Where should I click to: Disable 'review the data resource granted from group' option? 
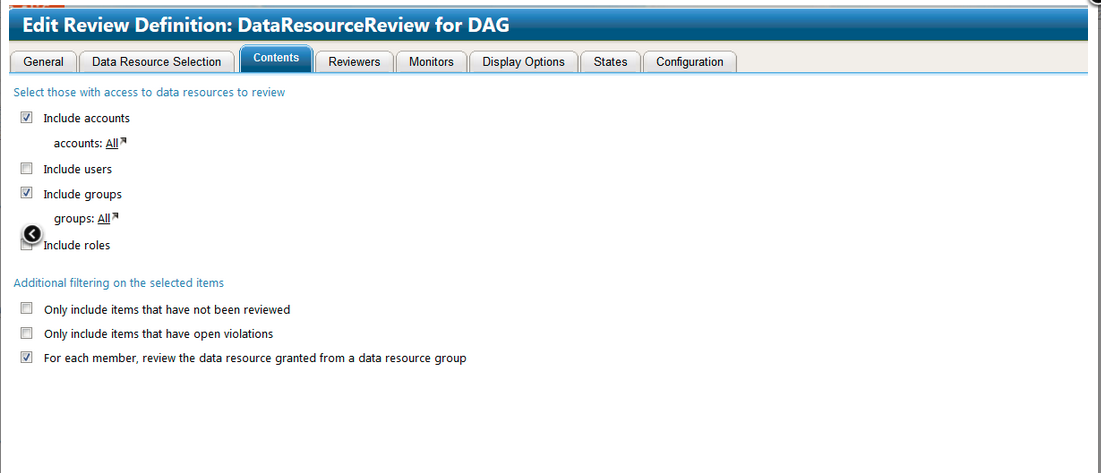coord(27,357)
